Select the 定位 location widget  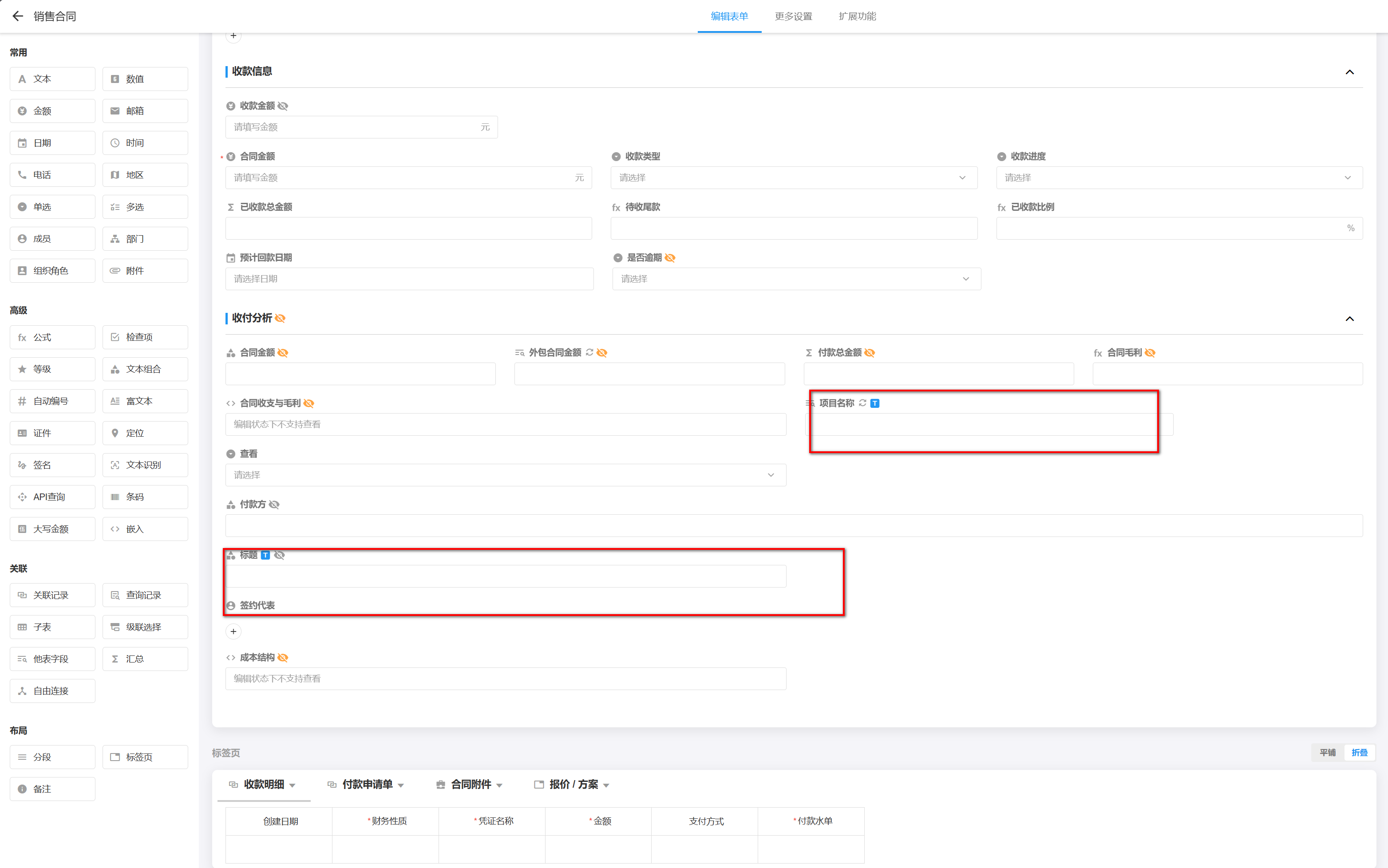[145, 433]
